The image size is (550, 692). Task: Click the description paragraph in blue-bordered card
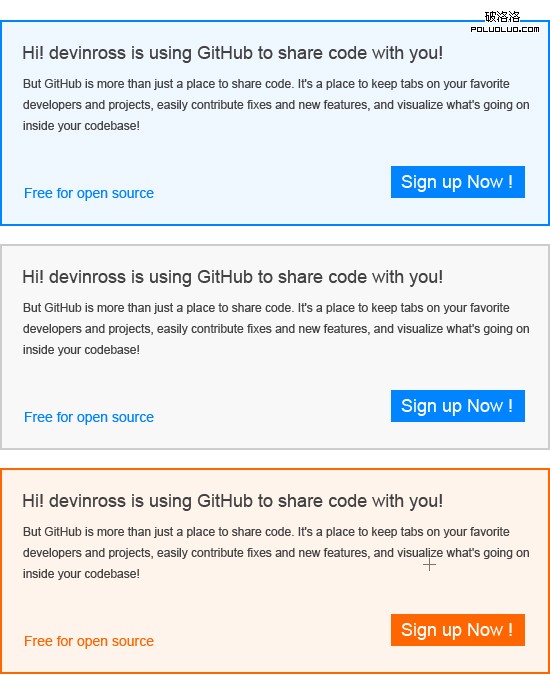pos(276,105)
